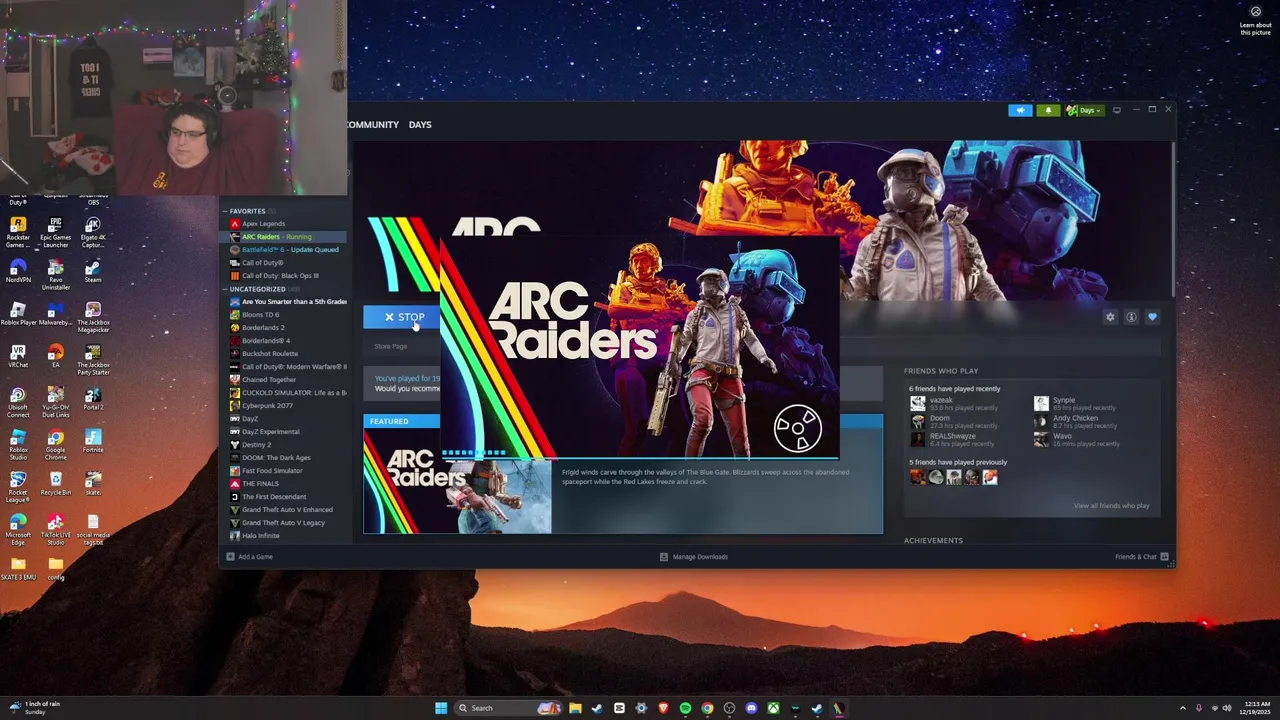Click the ACHIEVEMENTS section header

[x=933, y=541]
